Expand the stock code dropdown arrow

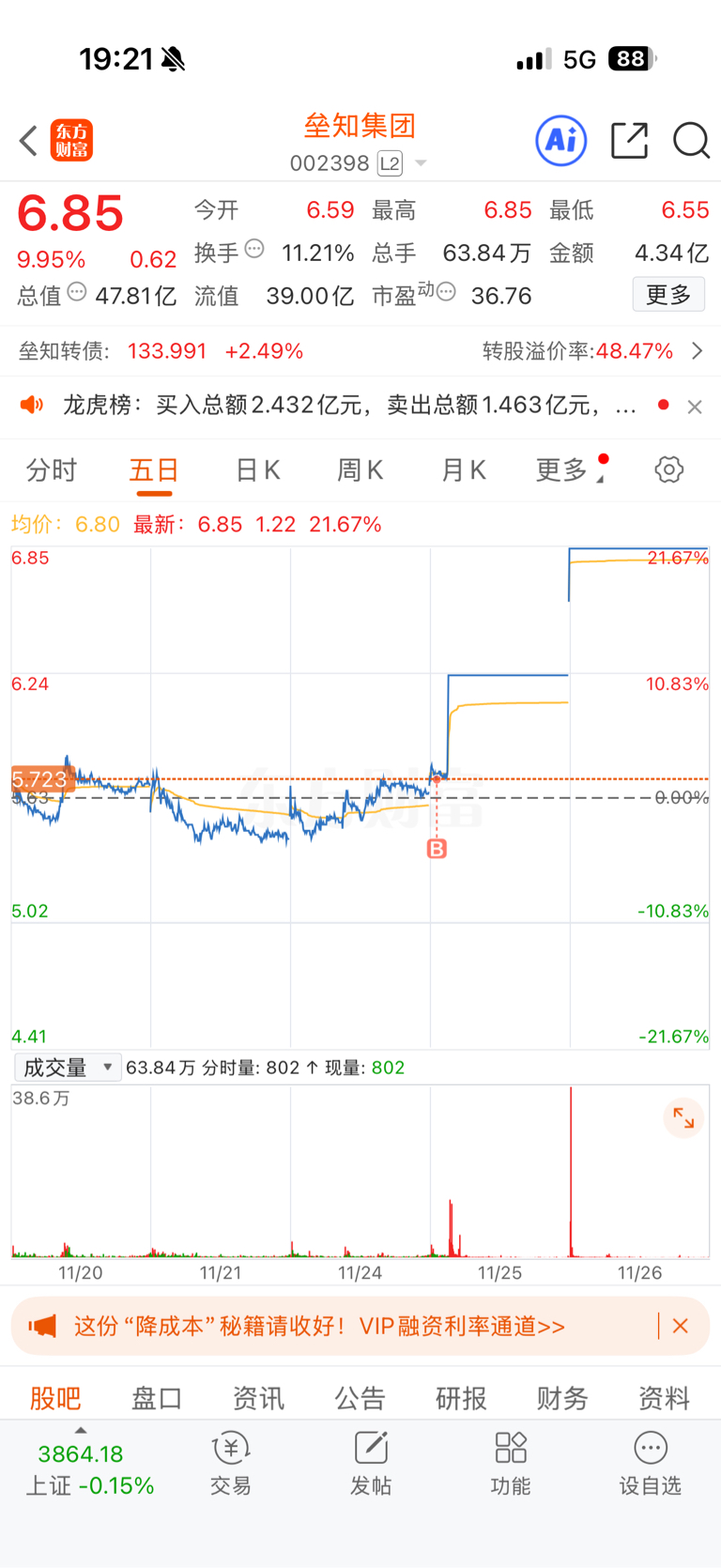coord(421,163)
